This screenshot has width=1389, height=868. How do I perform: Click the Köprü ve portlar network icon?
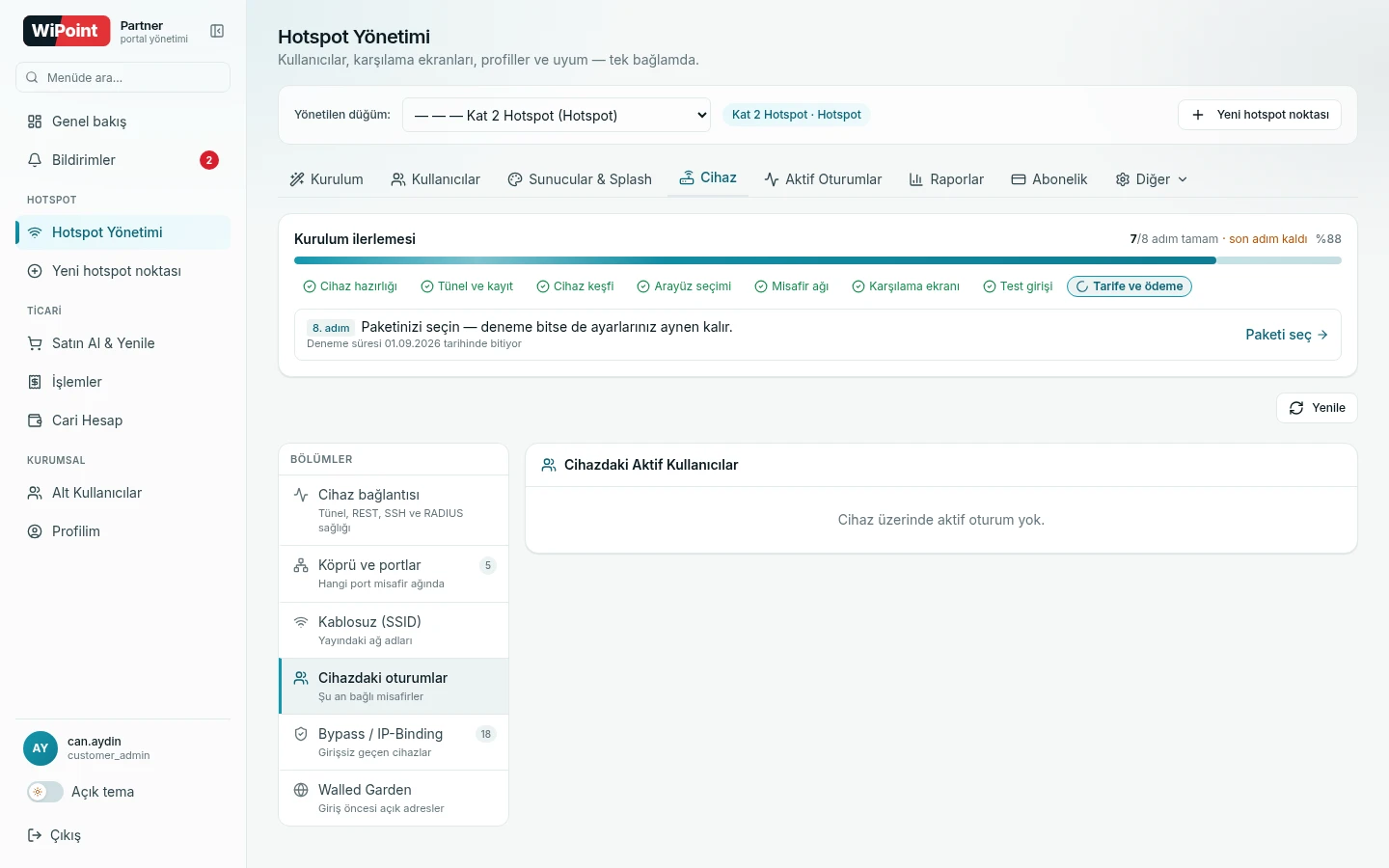301,565
